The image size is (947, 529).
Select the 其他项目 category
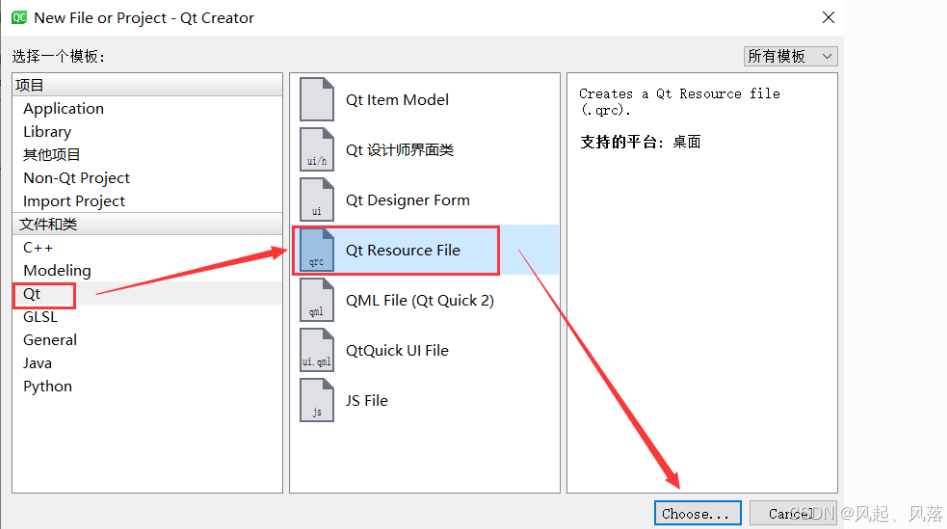[51, 155]
